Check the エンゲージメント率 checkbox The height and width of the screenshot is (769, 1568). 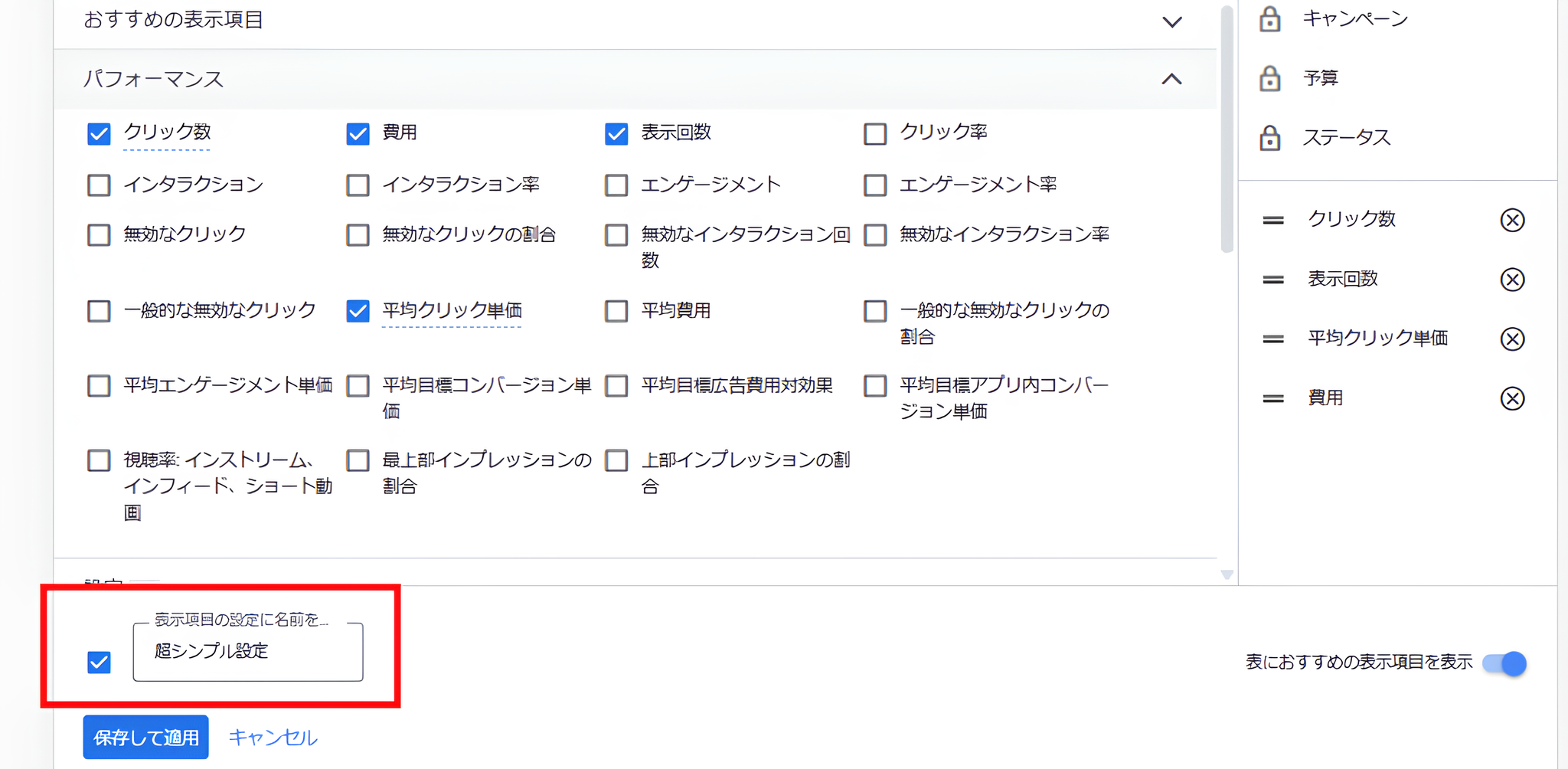click(874, 185)
